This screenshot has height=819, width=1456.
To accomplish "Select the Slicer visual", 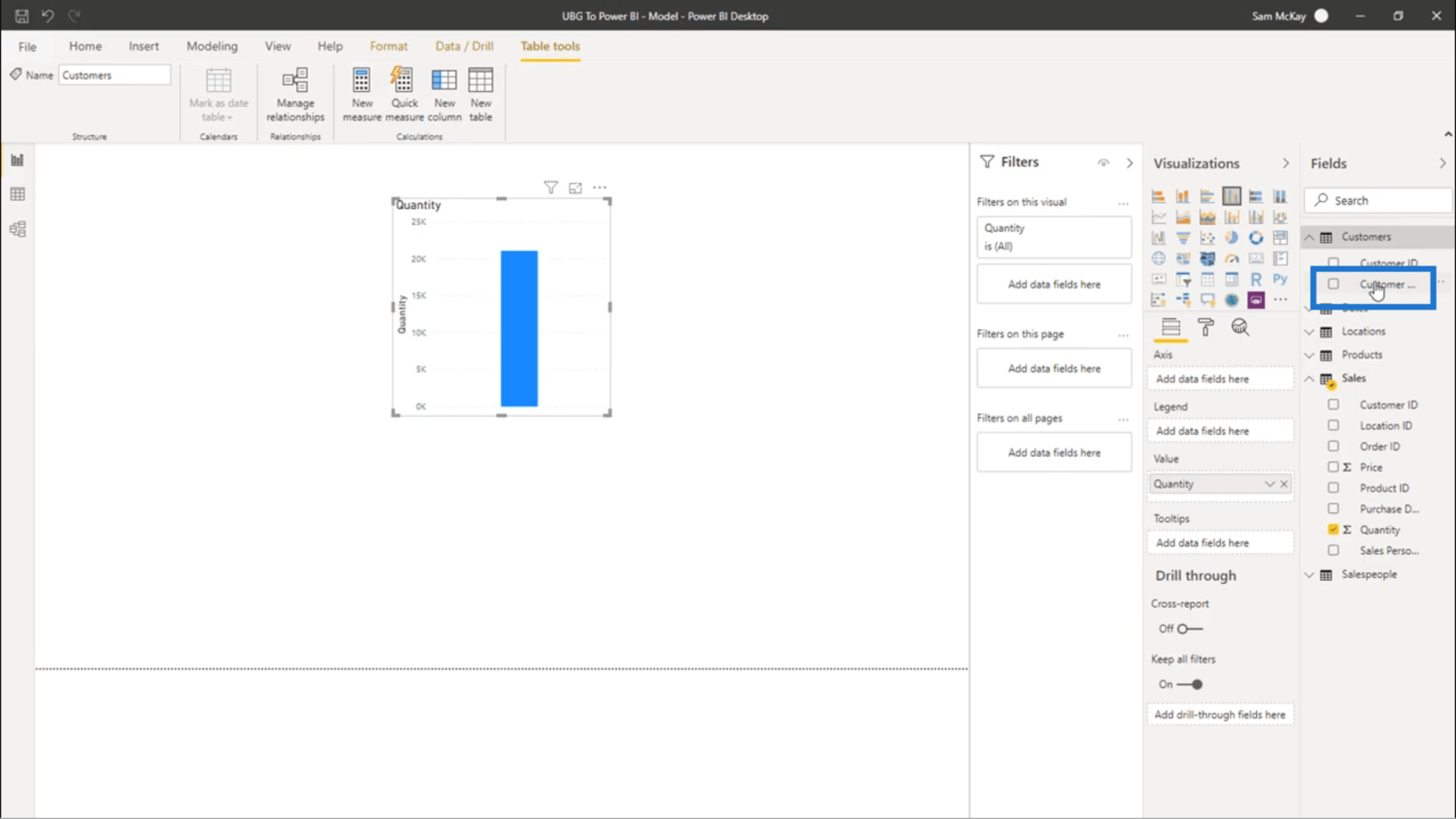I will (x=1182, y=280).
